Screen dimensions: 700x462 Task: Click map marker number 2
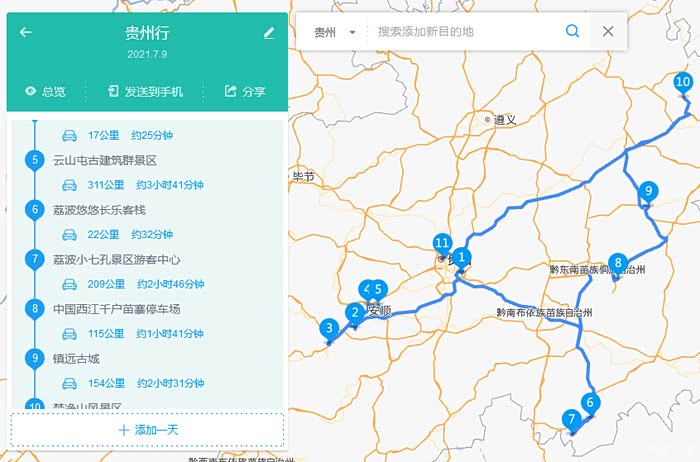355,313
